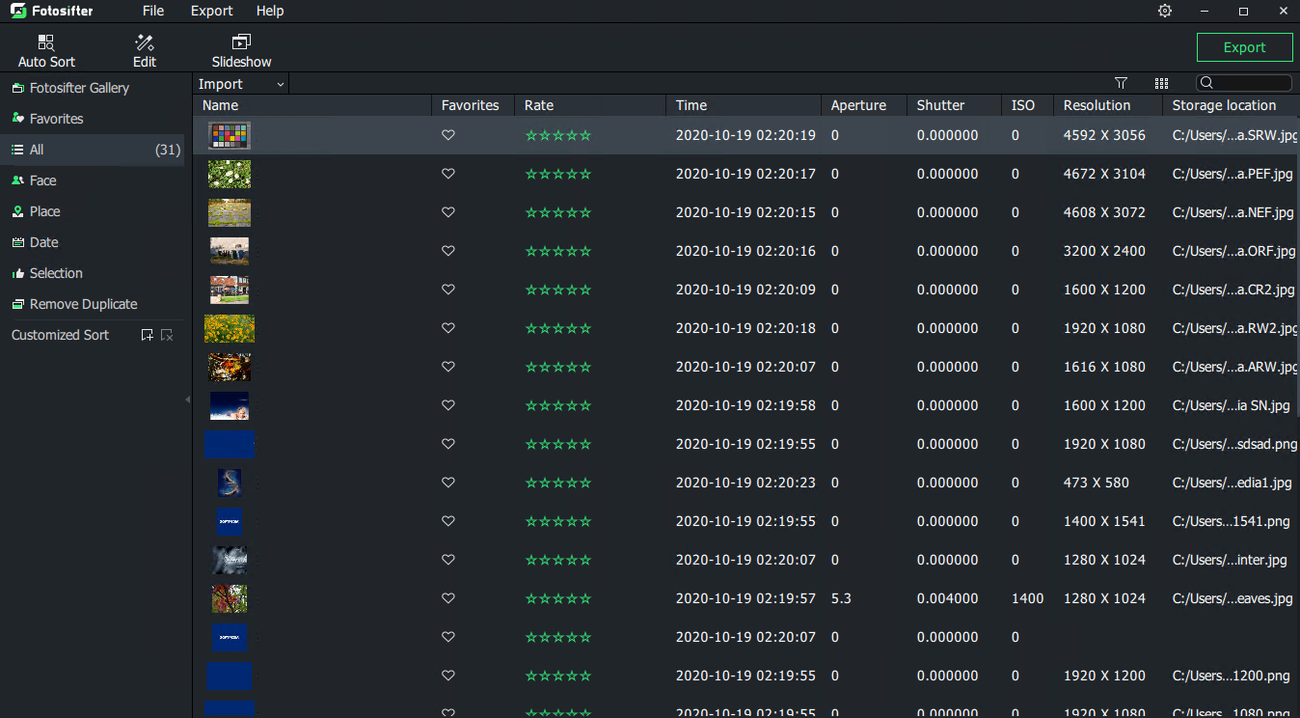Select Remove Duplicate in sidebar
Viewport: 1300px width, 718px height.
coord(83,304)
